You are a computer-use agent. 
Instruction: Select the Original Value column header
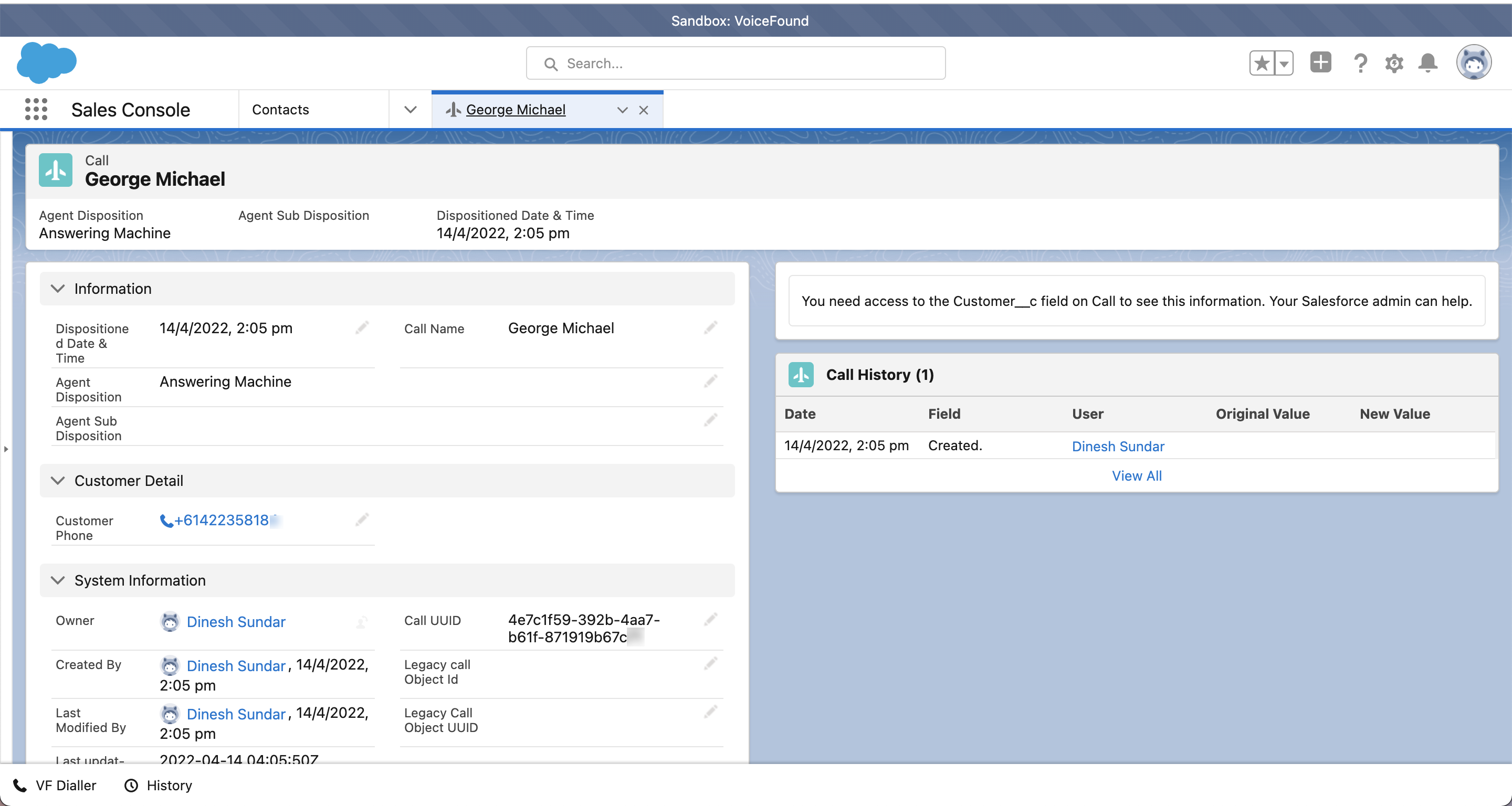point(1263,413)
